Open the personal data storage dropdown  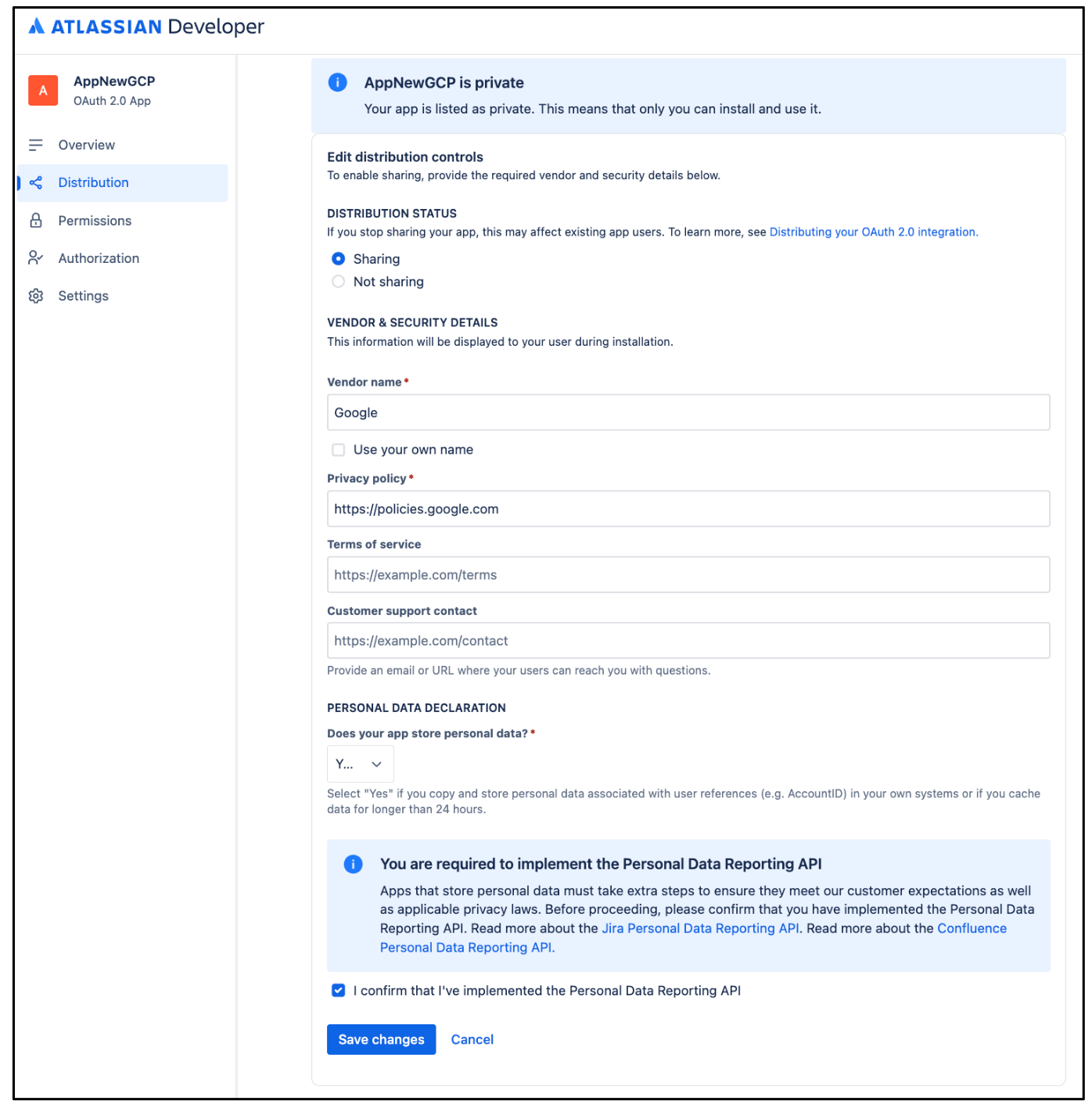pyautogui.click(x=360, y=764)
